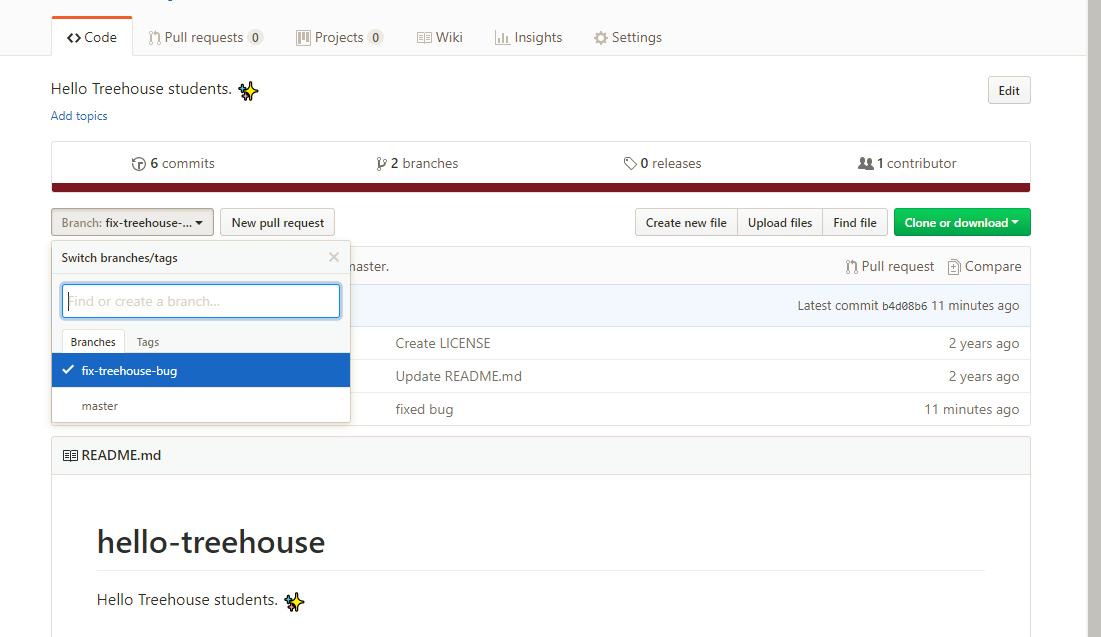Click the commits clock icon

pyautogui.click(x=138, y=164)
